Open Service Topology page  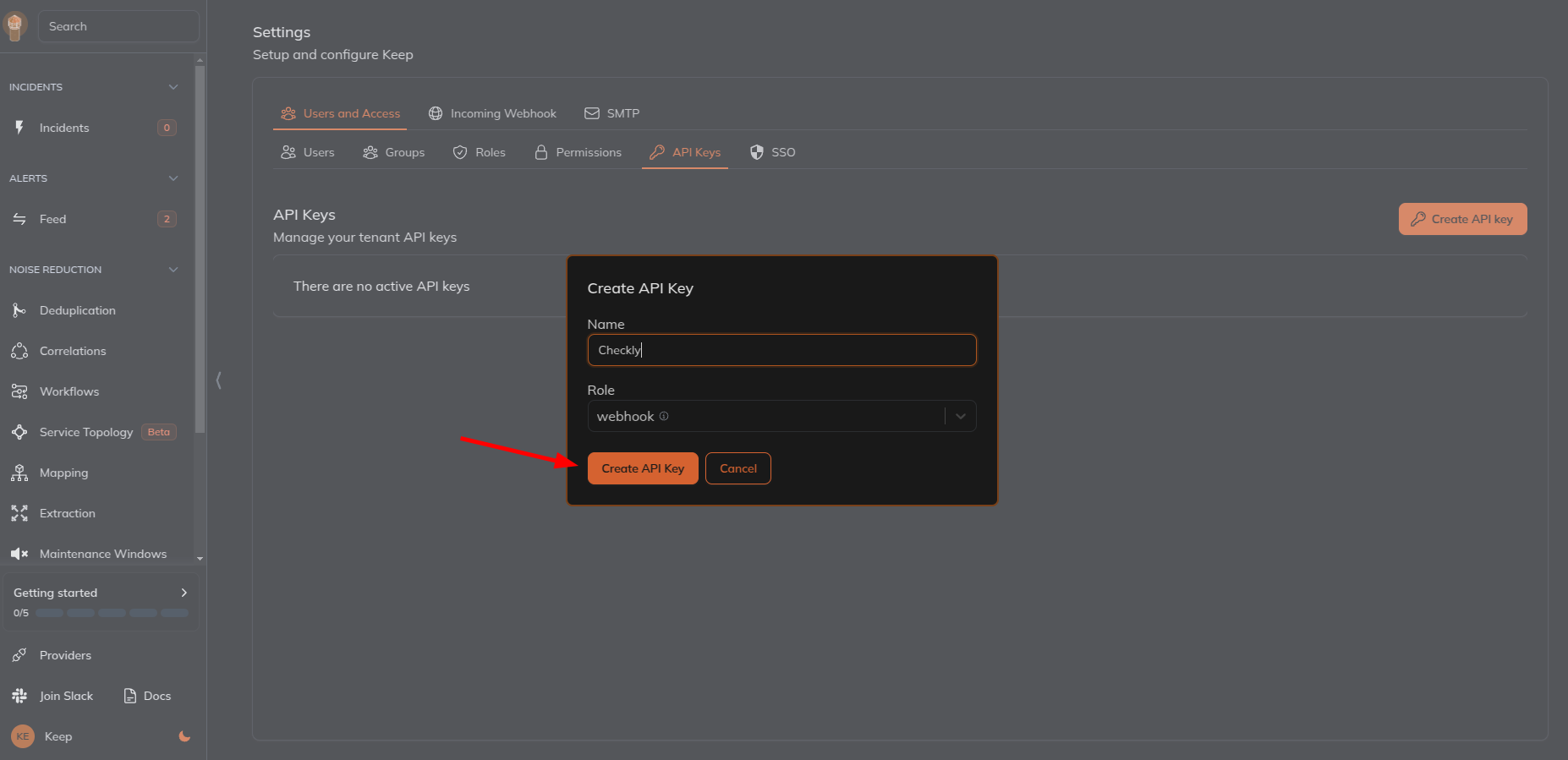[x=86, y=432]
